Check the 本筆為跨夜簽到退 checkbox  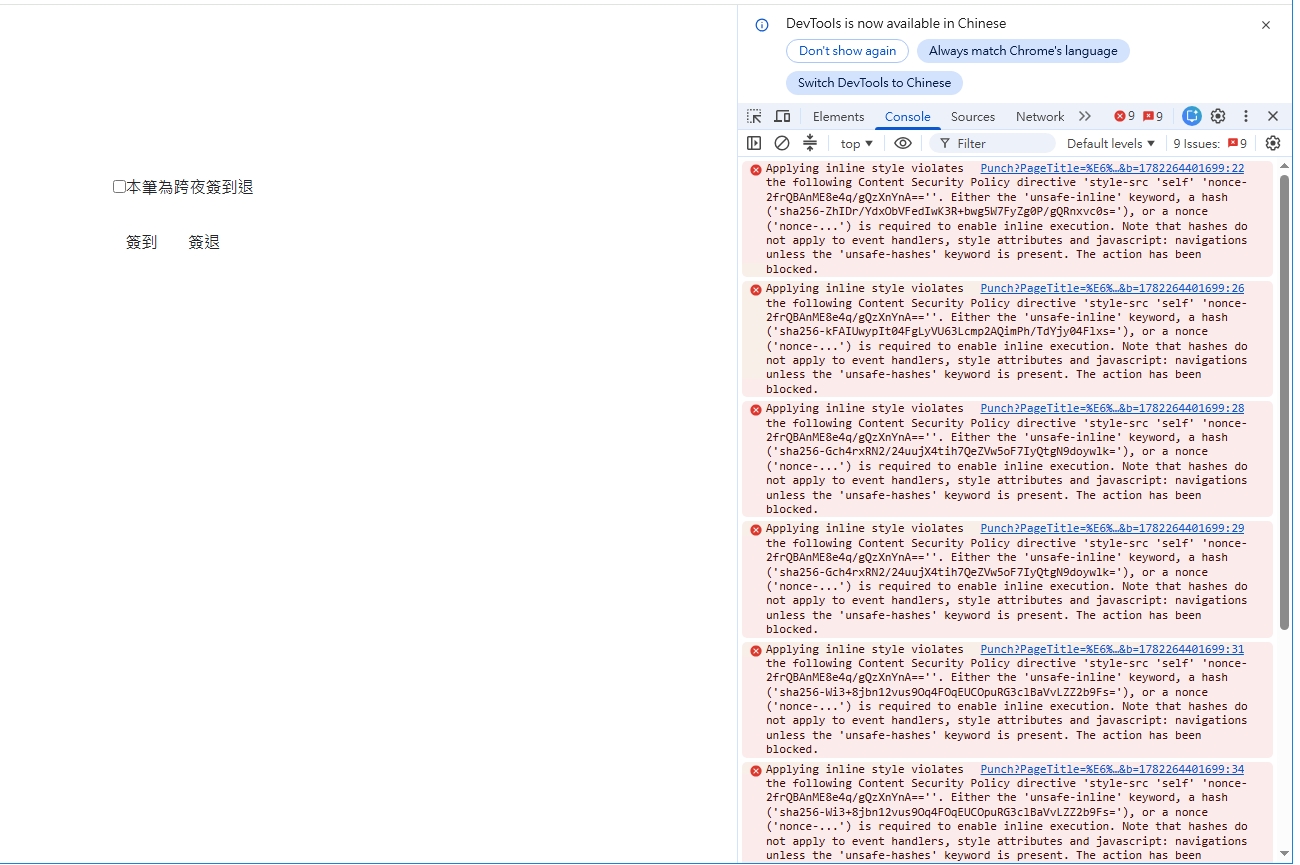click(119, 187)
